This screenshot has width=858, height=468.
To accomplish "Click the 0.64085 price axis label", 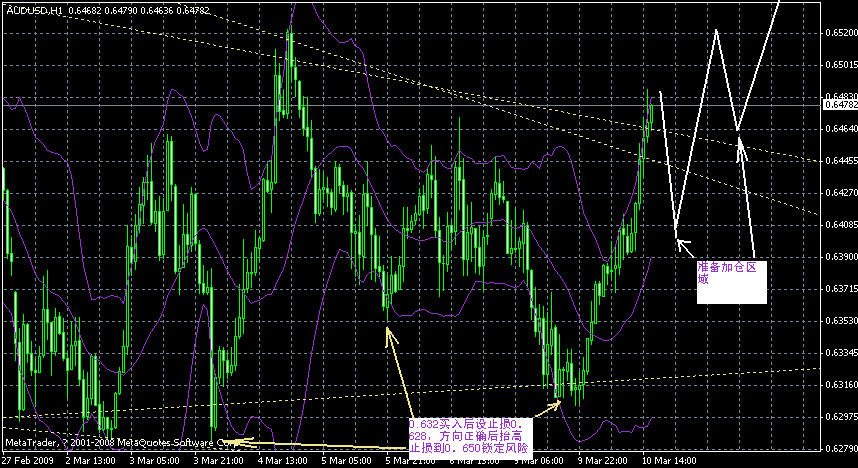I will click(x=842, y=224).
